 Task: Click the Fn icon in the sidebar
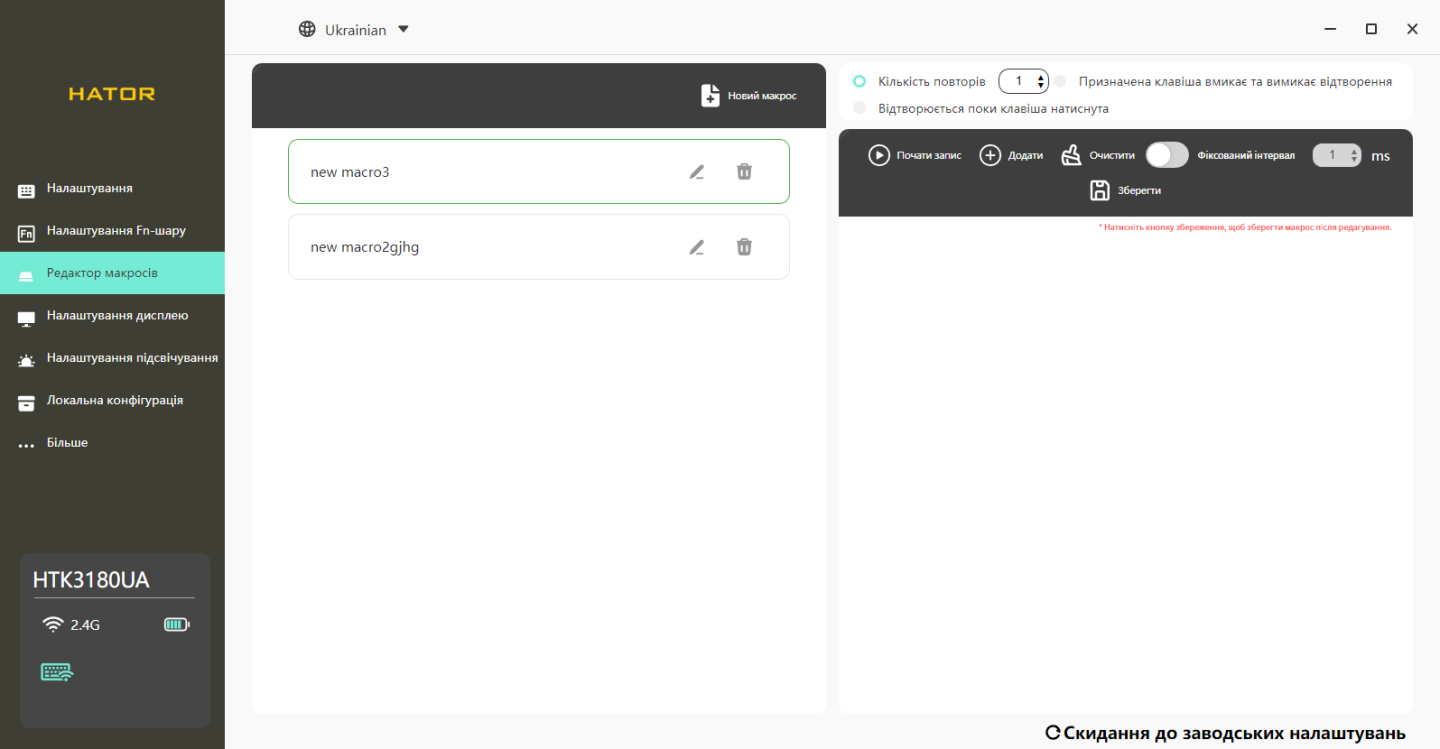[26, 233]
